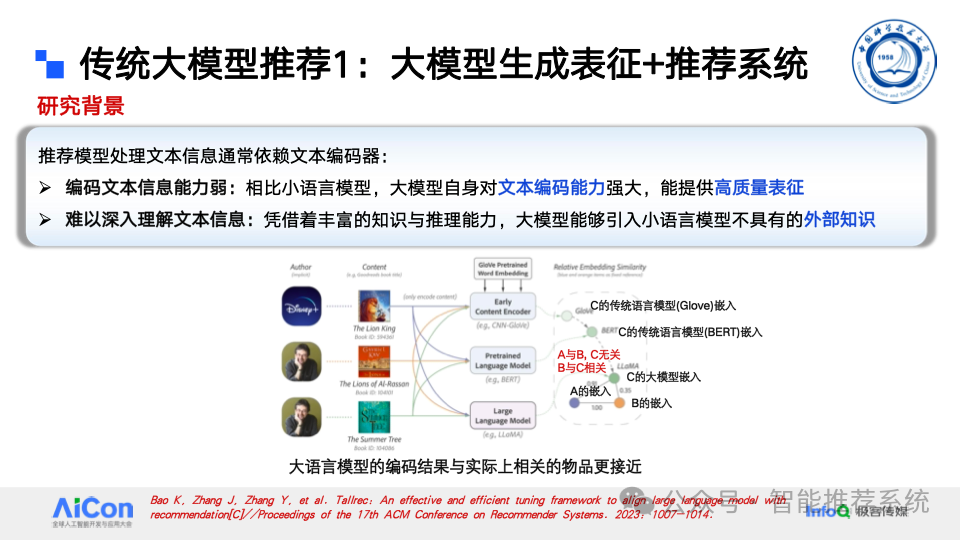The image size is (960, 540).
Task: Click the slide title 传统大模型推荐1
Action: (444, 64)
